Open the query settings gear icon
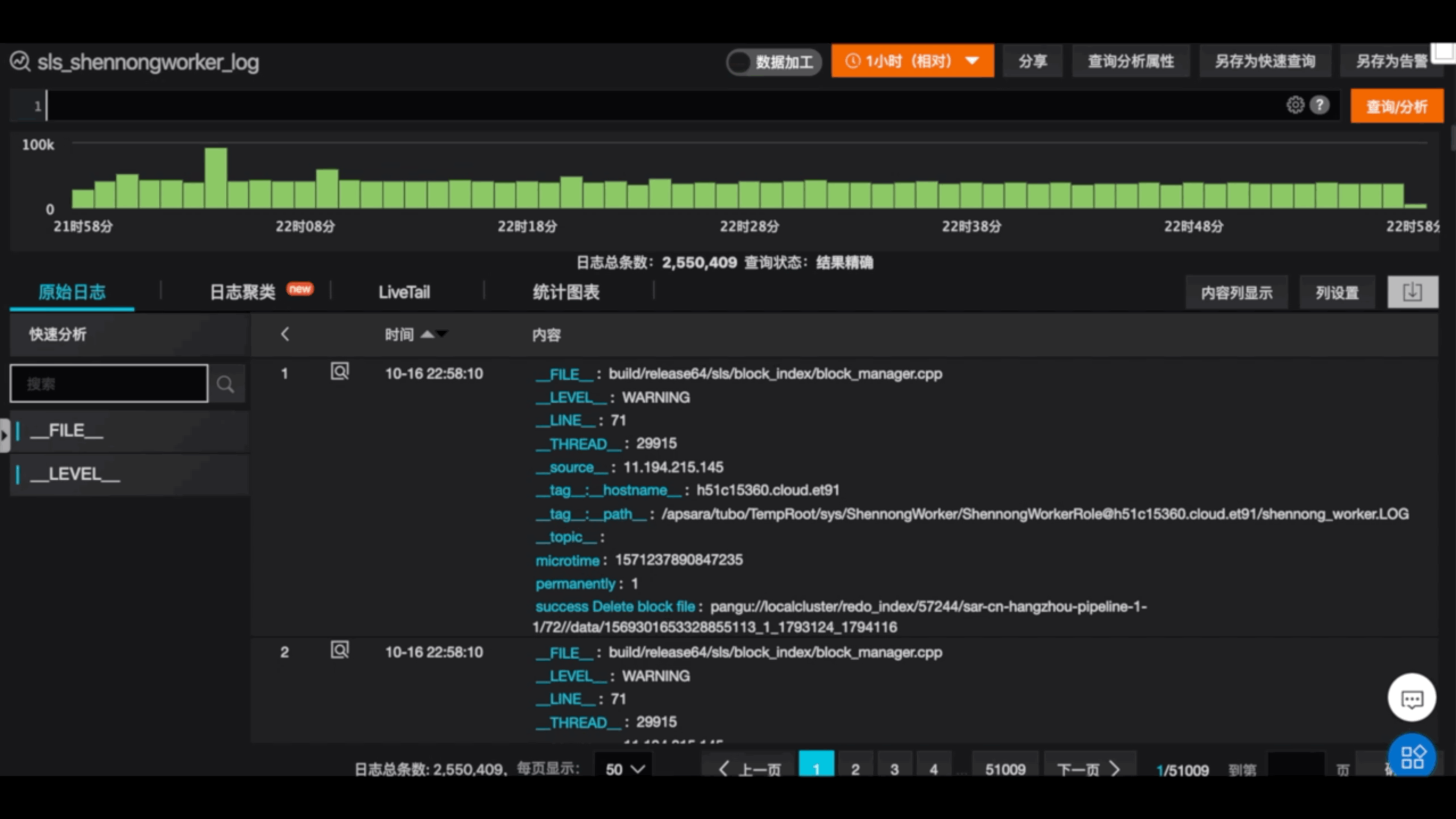Screen dimensions: 1456x819 (x=1295, y=105)
